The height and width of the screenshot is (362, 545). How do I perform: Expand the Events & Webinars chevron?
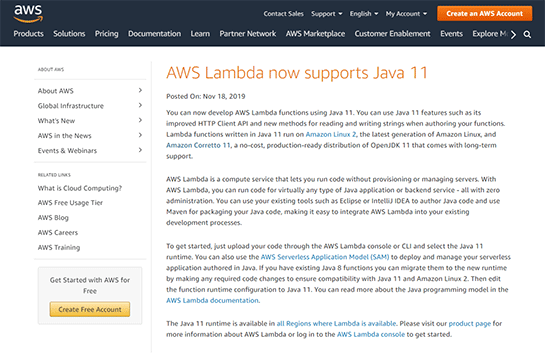coord(140,150)
